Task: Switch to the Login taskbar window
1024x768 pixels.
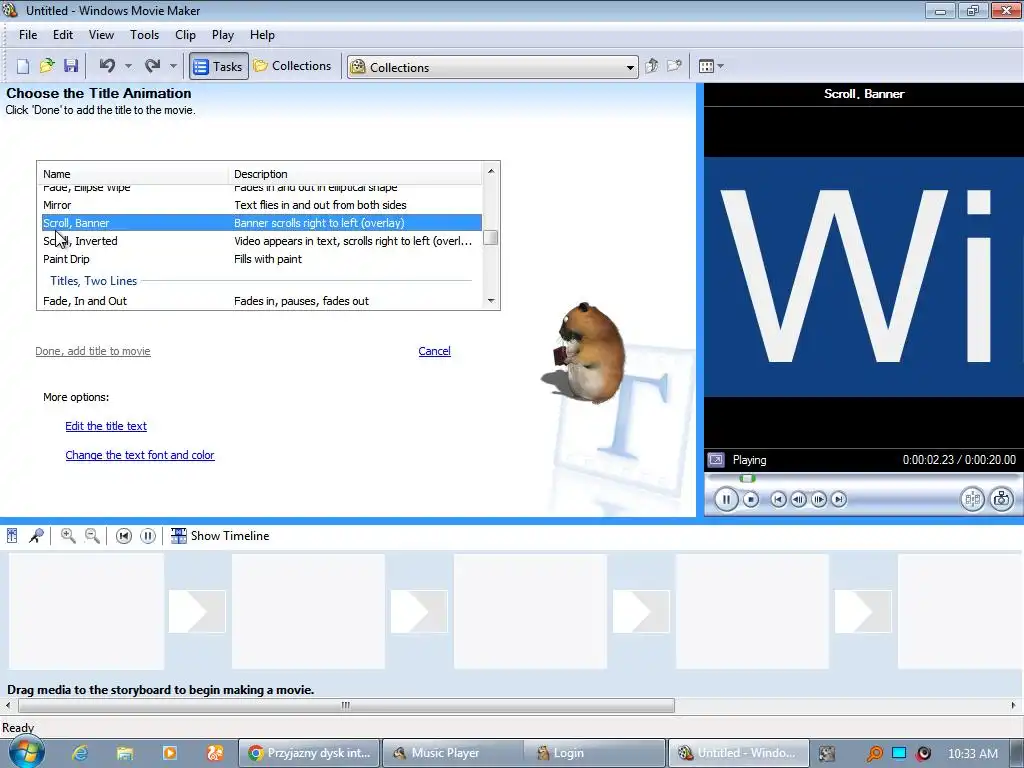Action: [x=594, y=753]
